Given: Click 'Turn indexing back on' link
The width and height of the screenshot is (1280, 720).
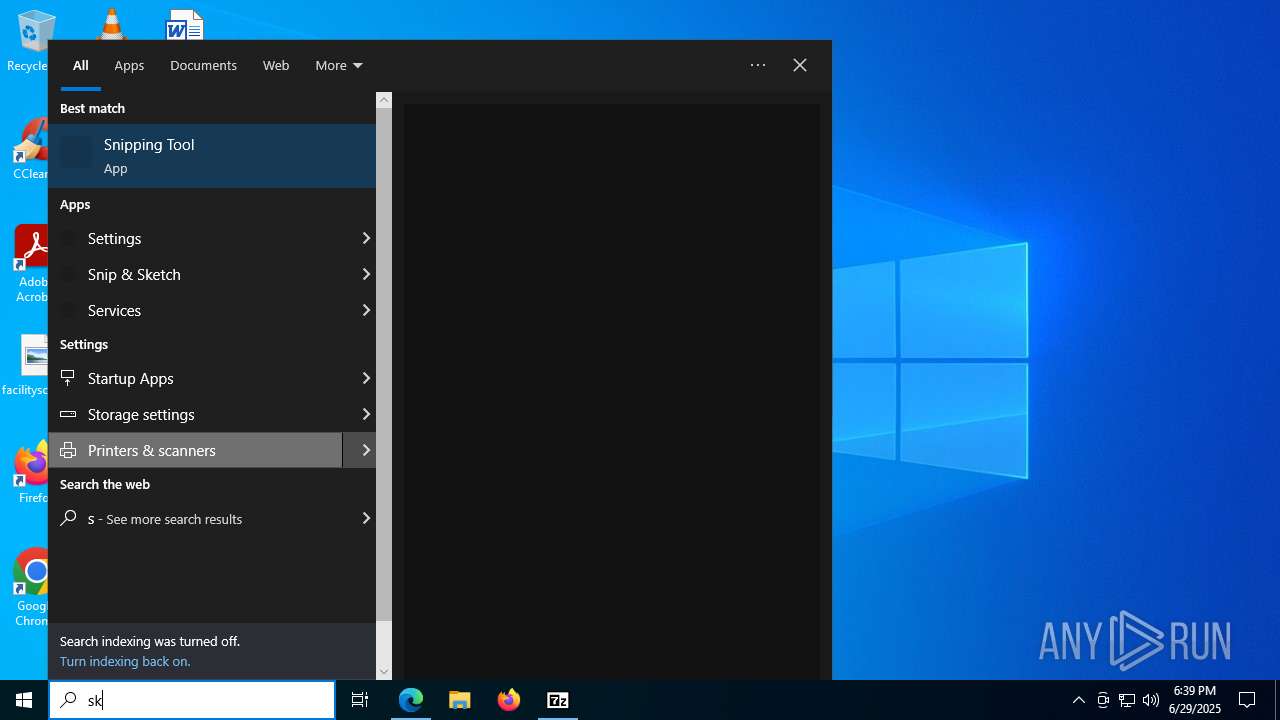Looking at the screenshot, I should pyautogui.click(x=125, y=661).
